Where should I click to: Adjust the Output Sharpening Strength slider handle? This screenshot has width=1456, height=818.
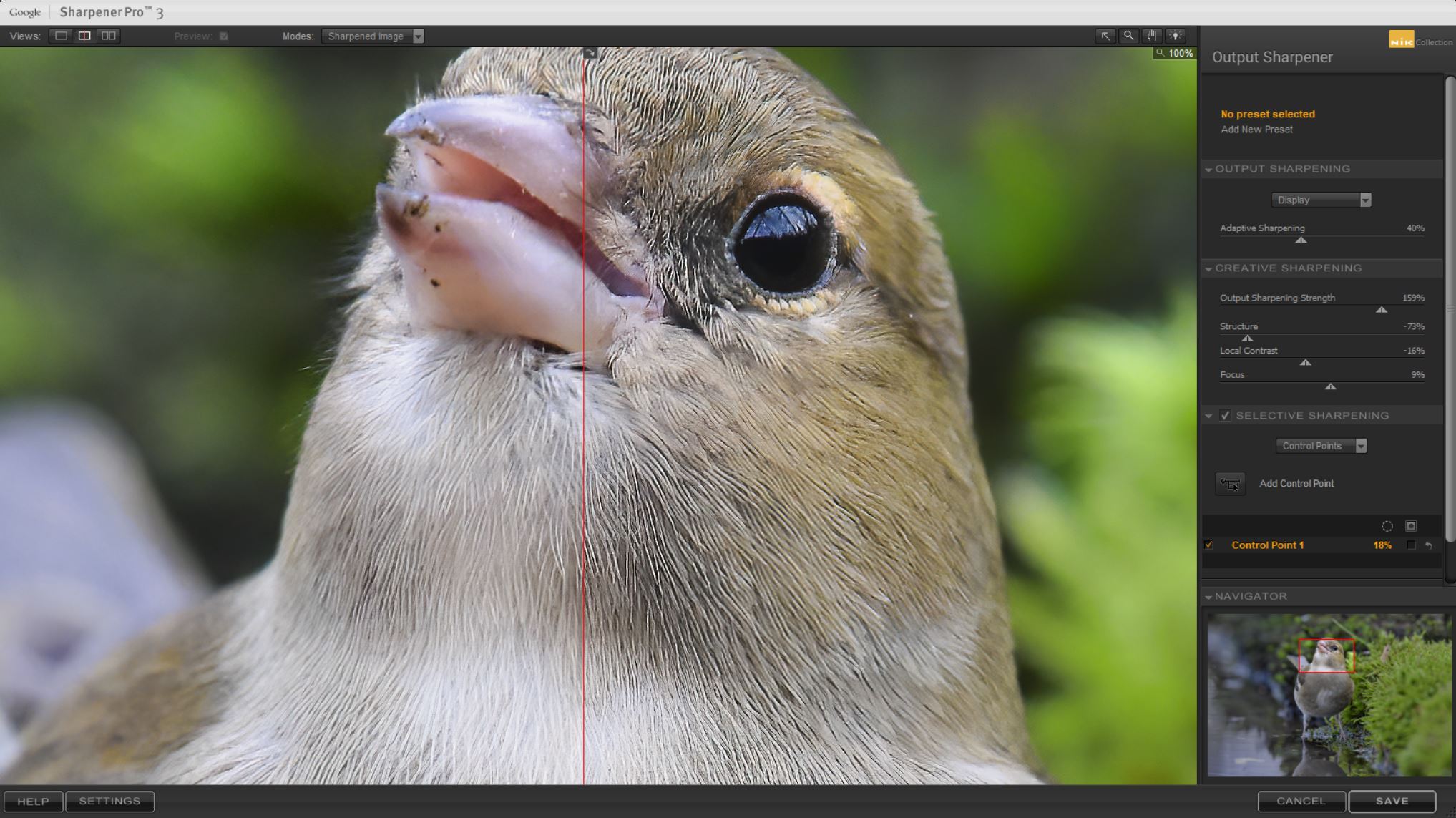tap(1382, 310)
